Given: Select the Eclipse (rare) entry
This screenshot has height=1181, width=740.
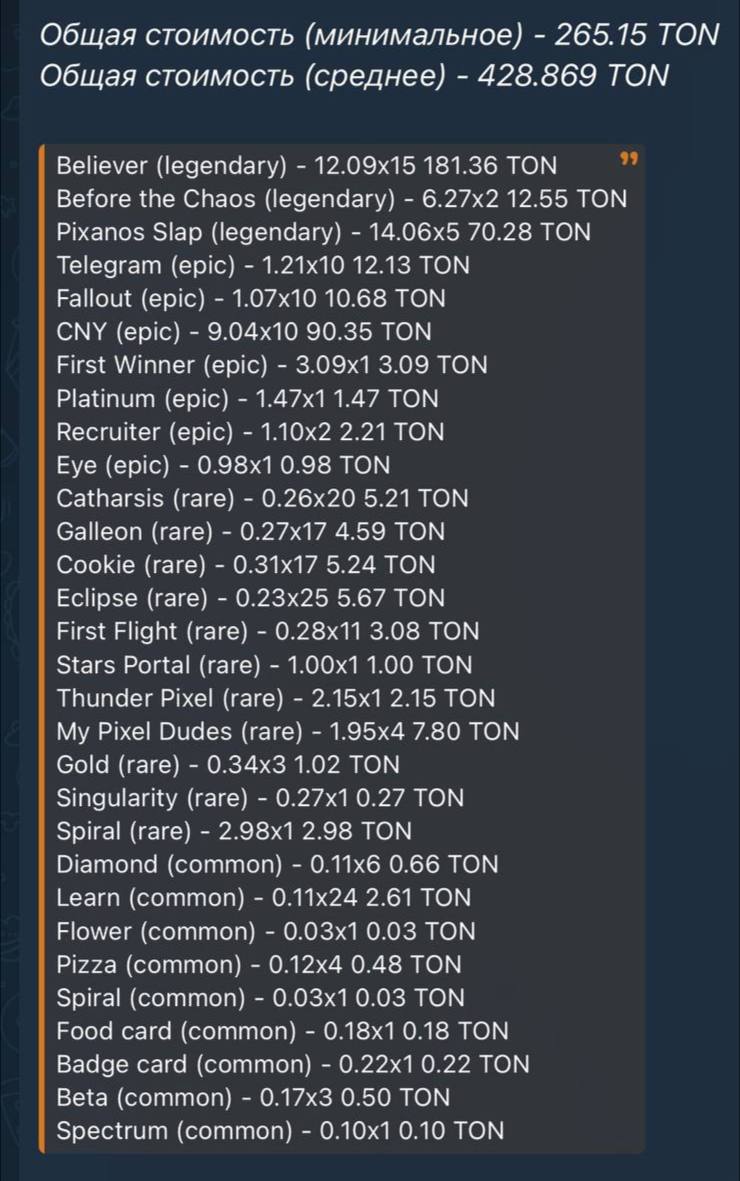Looking at the screenshot, I should 250,598.
